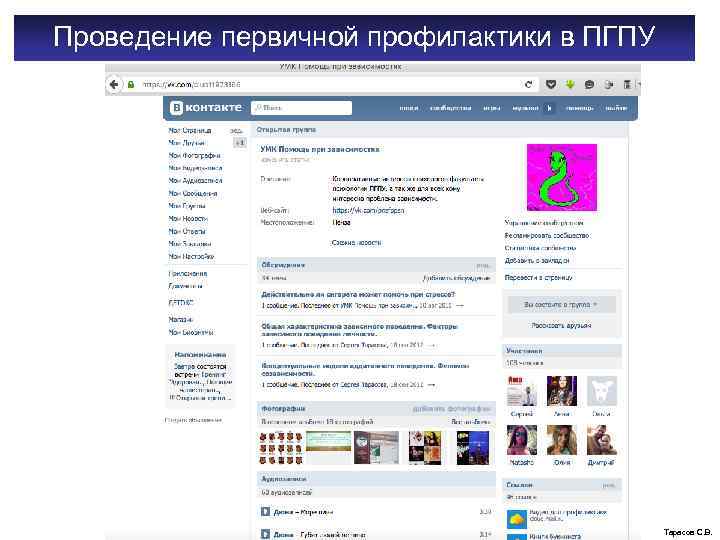Click 'ред.' next to the Ссылки section

pyautogui.click(x=609, y=485)
